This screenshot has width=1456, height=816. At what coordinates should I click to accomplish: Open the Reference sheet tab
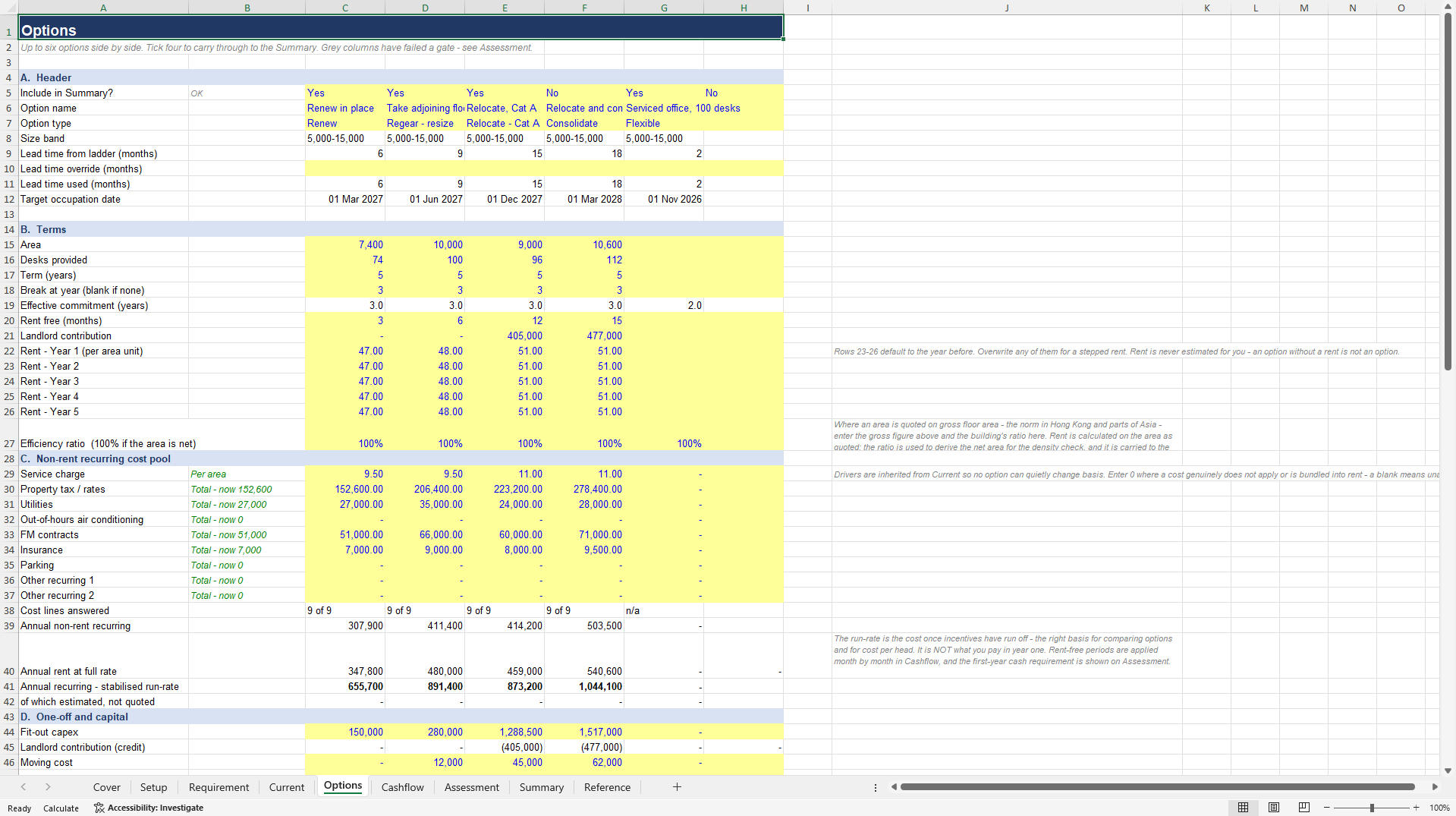point(607,787)
